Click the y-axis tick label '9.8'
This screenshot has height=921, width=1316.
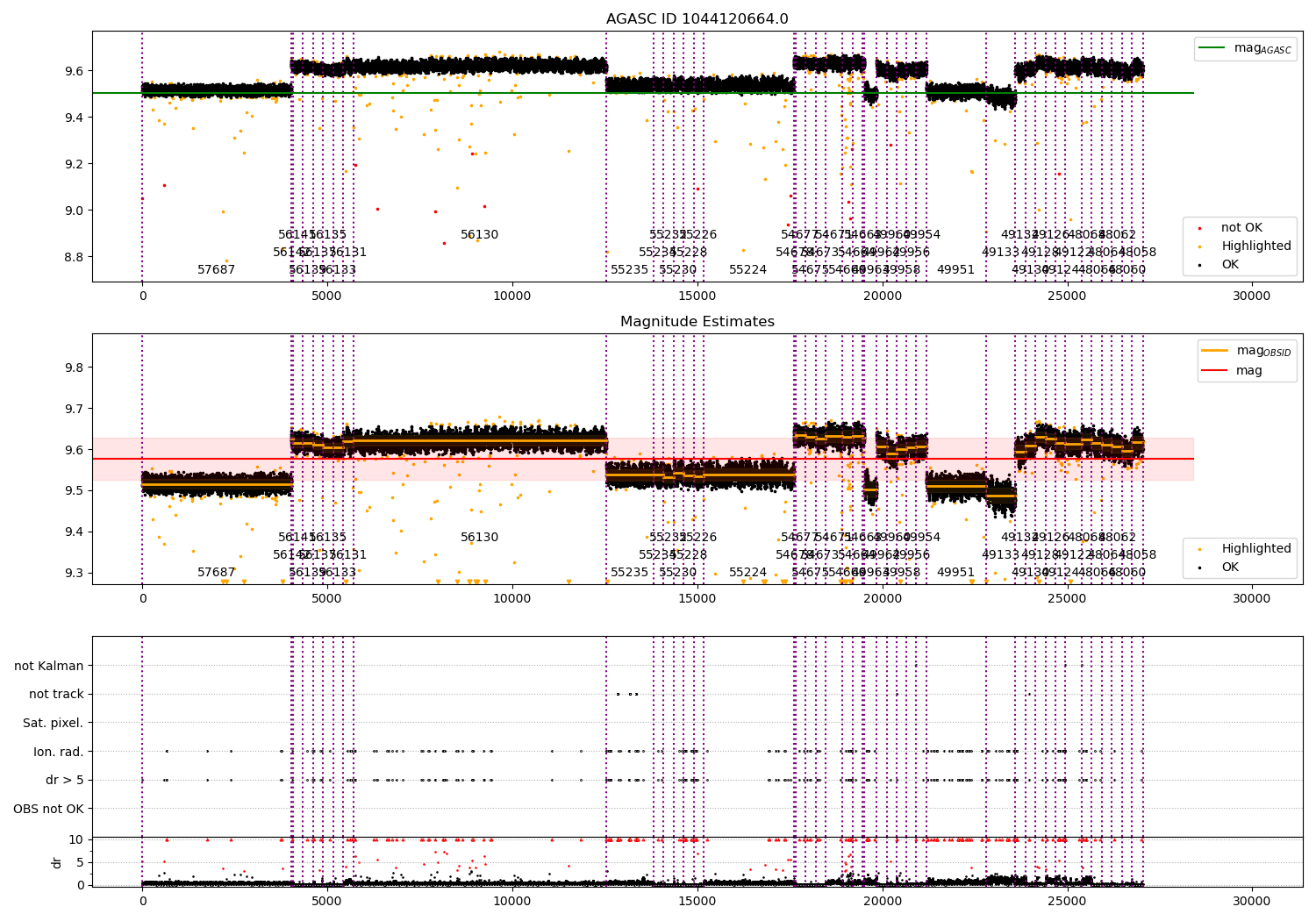pyautogui.click(x=75, y=368)
